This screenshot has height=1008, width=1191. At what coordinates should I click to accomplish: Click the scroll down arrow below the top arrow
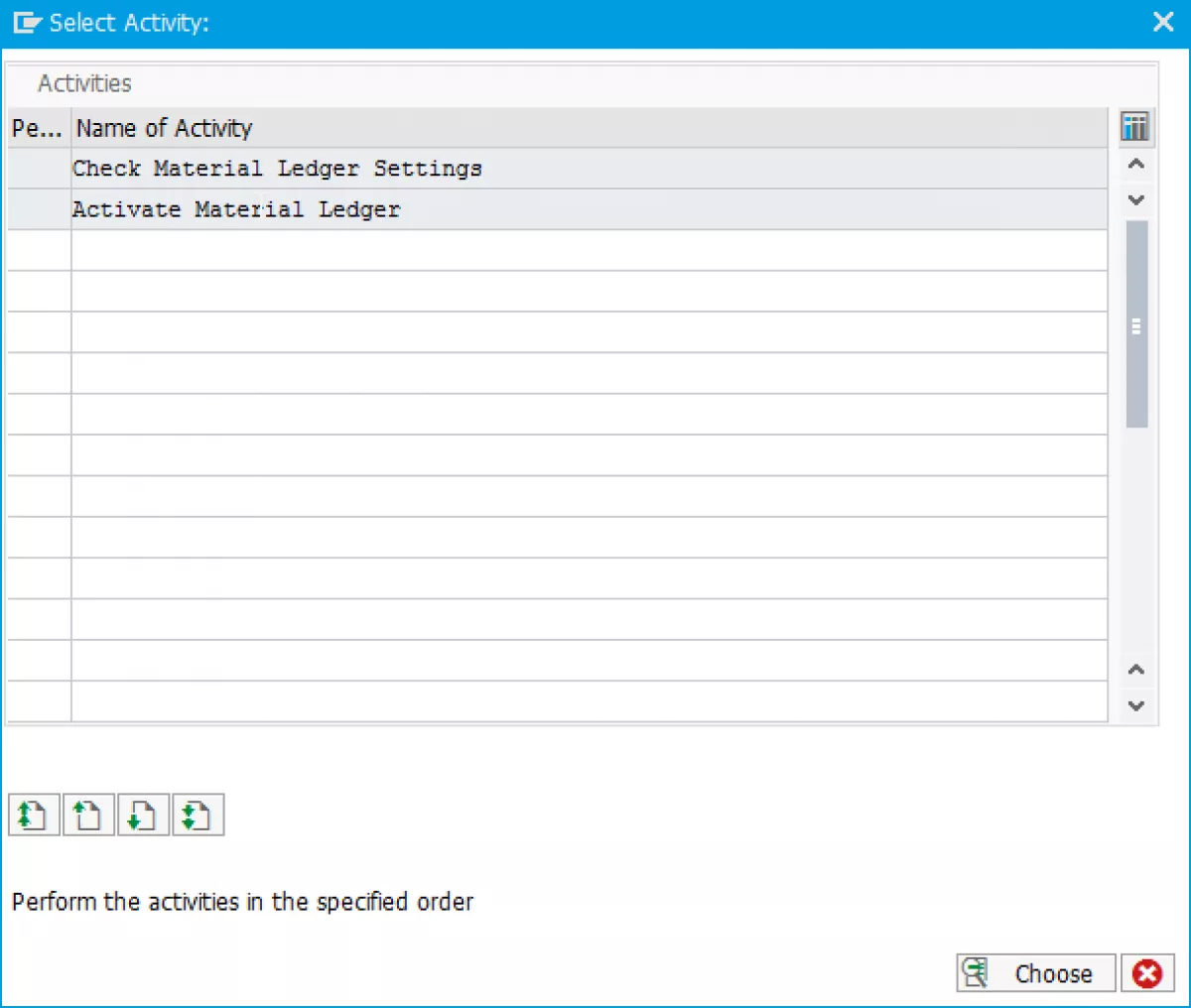coord(1137,199)
